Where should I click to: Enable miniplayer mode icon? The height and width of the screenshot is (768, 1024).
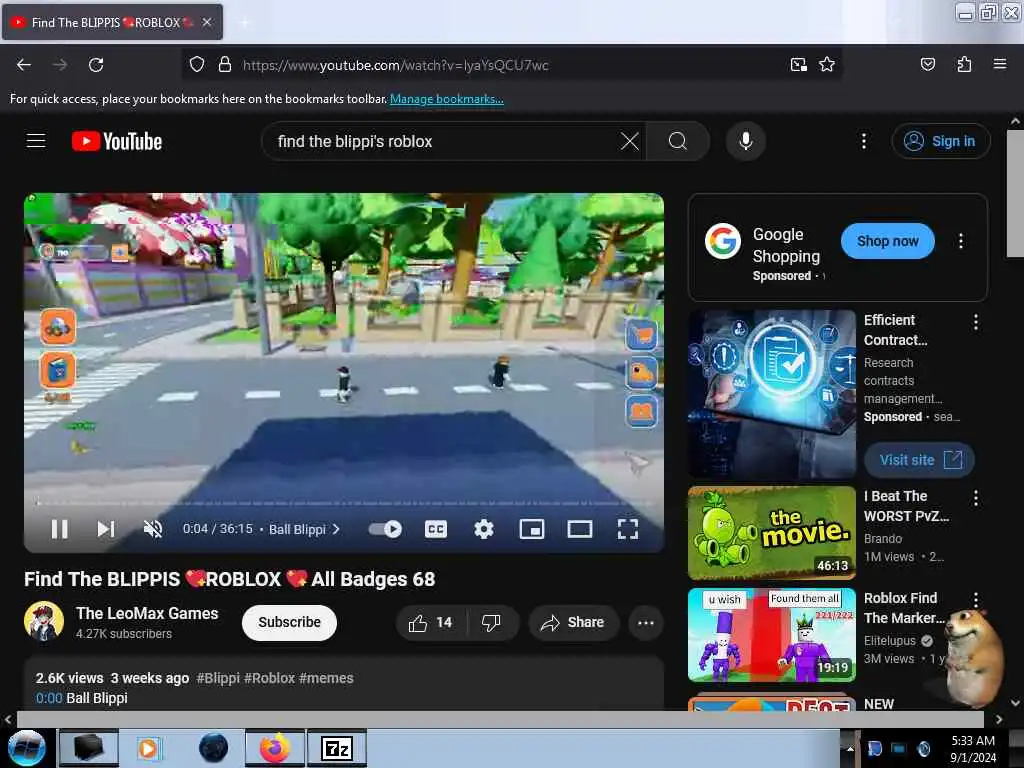pos(532,529)
